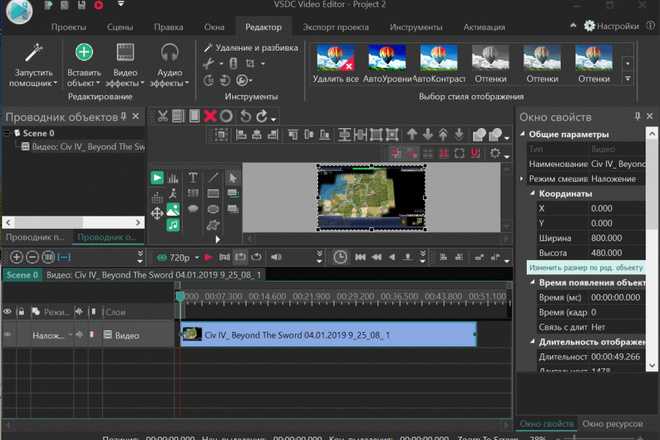Click the add audio music note icon
This screenshot has width=660, height=440.
coord(173,225)
